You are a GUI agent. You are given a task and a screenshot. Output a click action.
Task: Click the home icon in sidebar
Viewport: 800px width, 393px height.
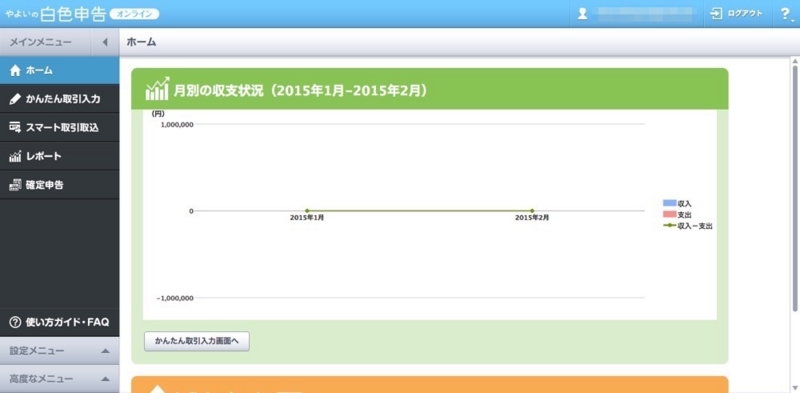pyautogui.click(x=15, y=70)
